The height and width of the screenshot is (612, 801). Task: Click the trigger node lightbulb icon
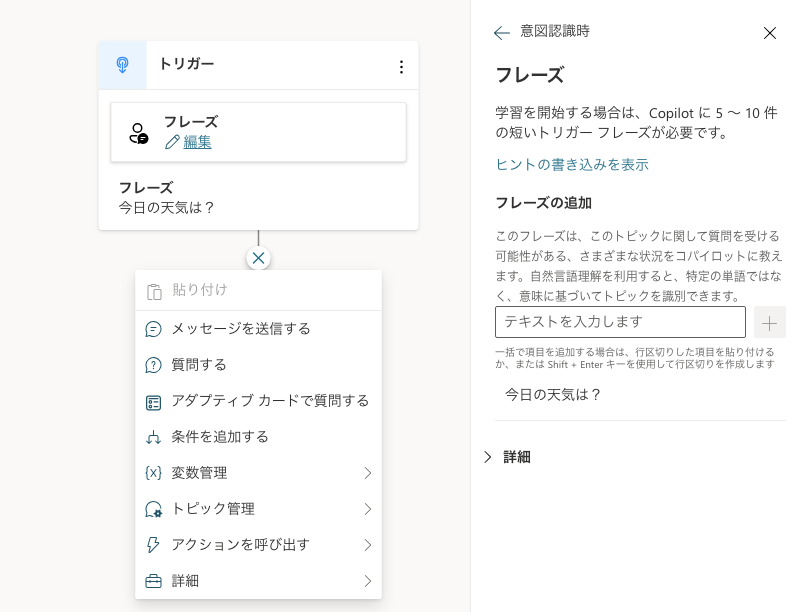click(122, 66)
